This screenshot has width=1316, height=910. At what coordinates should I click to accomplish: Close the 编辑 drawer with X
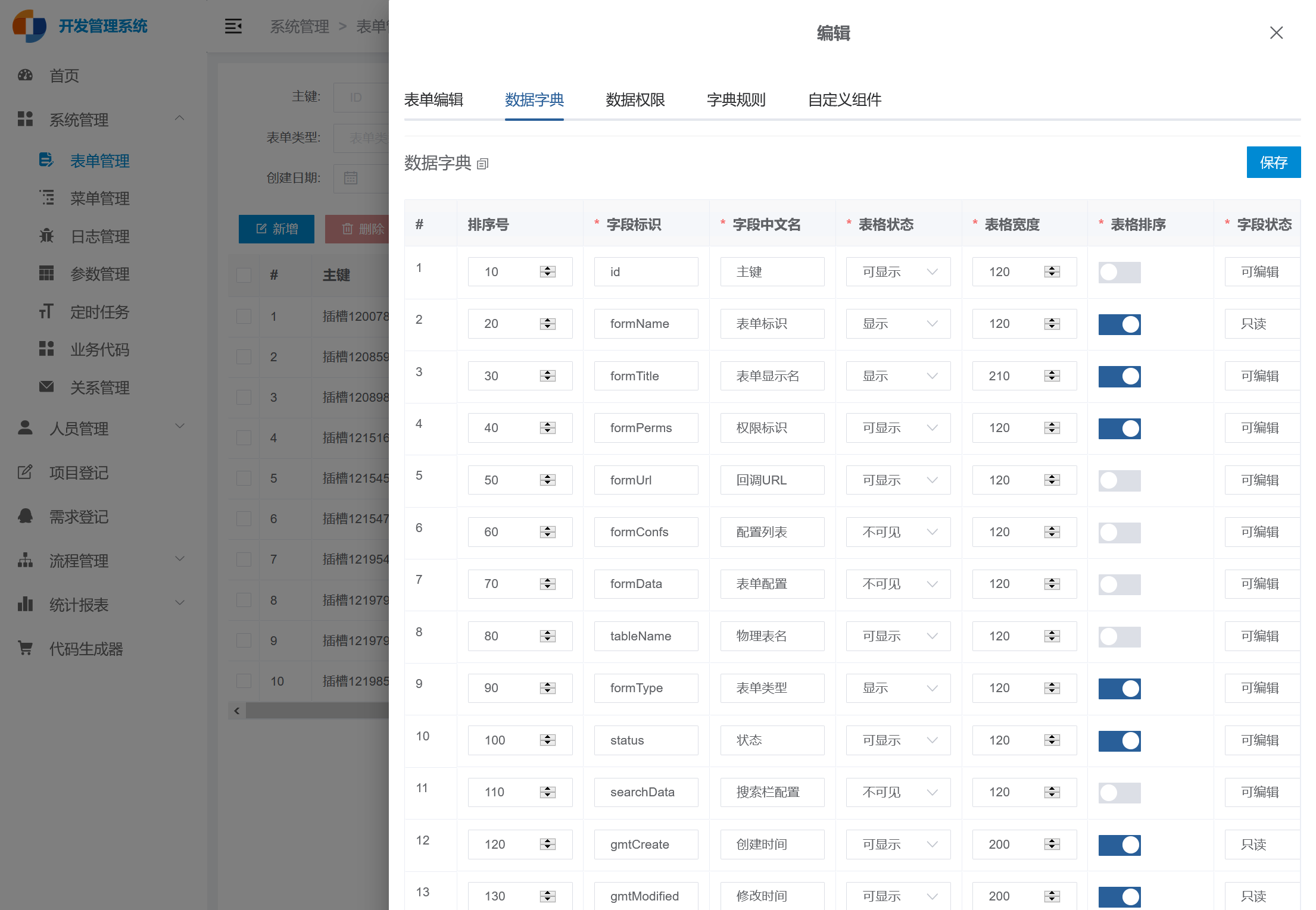tap(1276, 33)
